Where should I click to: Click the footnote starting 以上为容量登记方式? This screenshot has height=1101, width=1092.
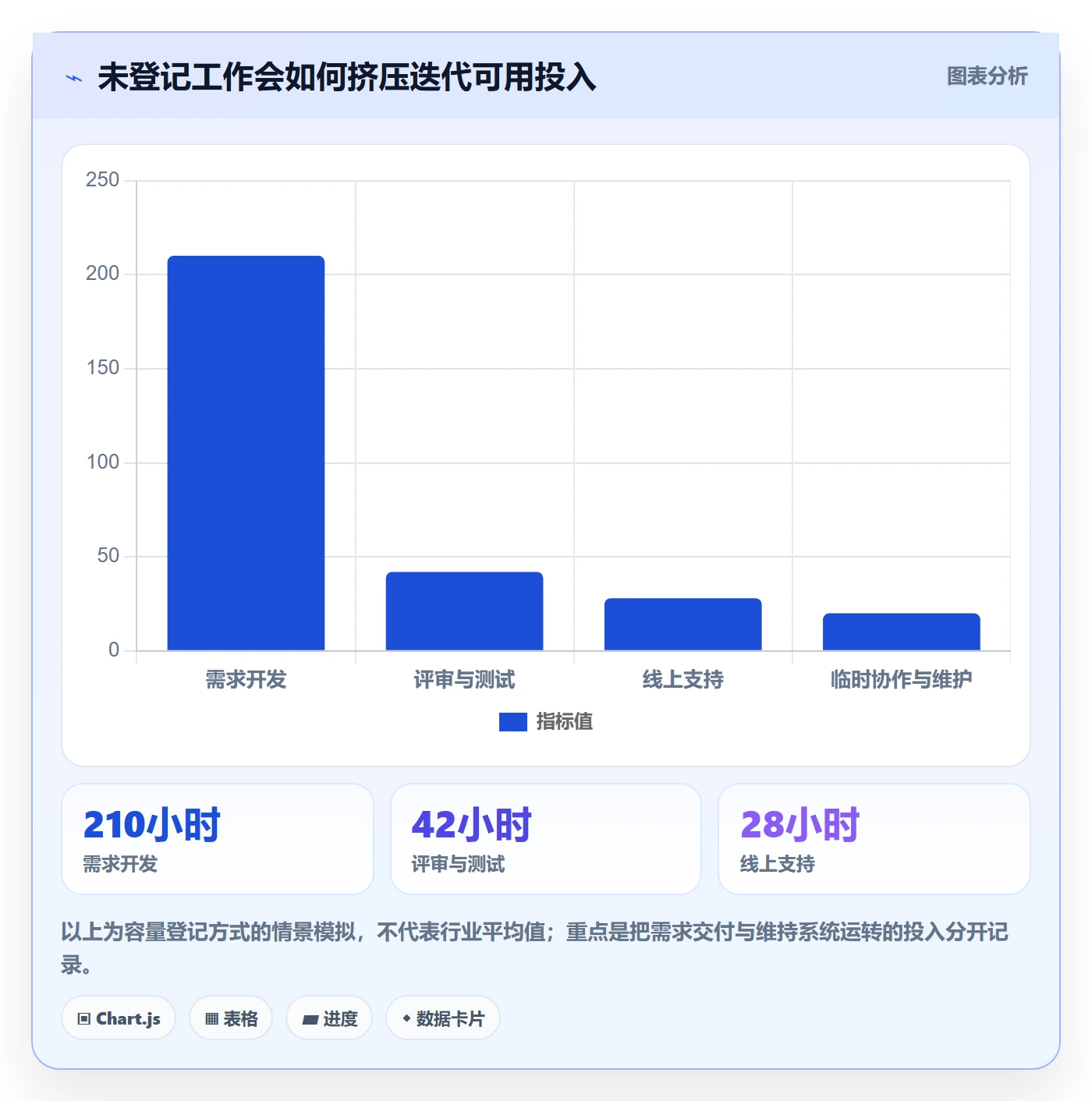pos(535,948)
